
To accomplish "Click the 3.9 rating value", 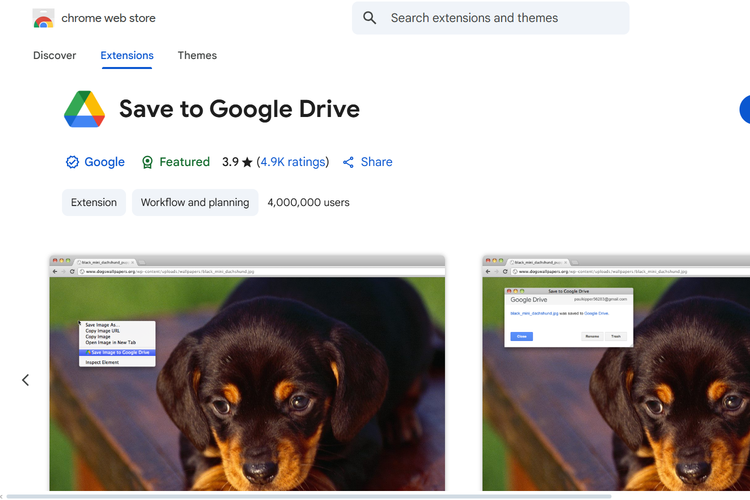I will tap(230, 162).
